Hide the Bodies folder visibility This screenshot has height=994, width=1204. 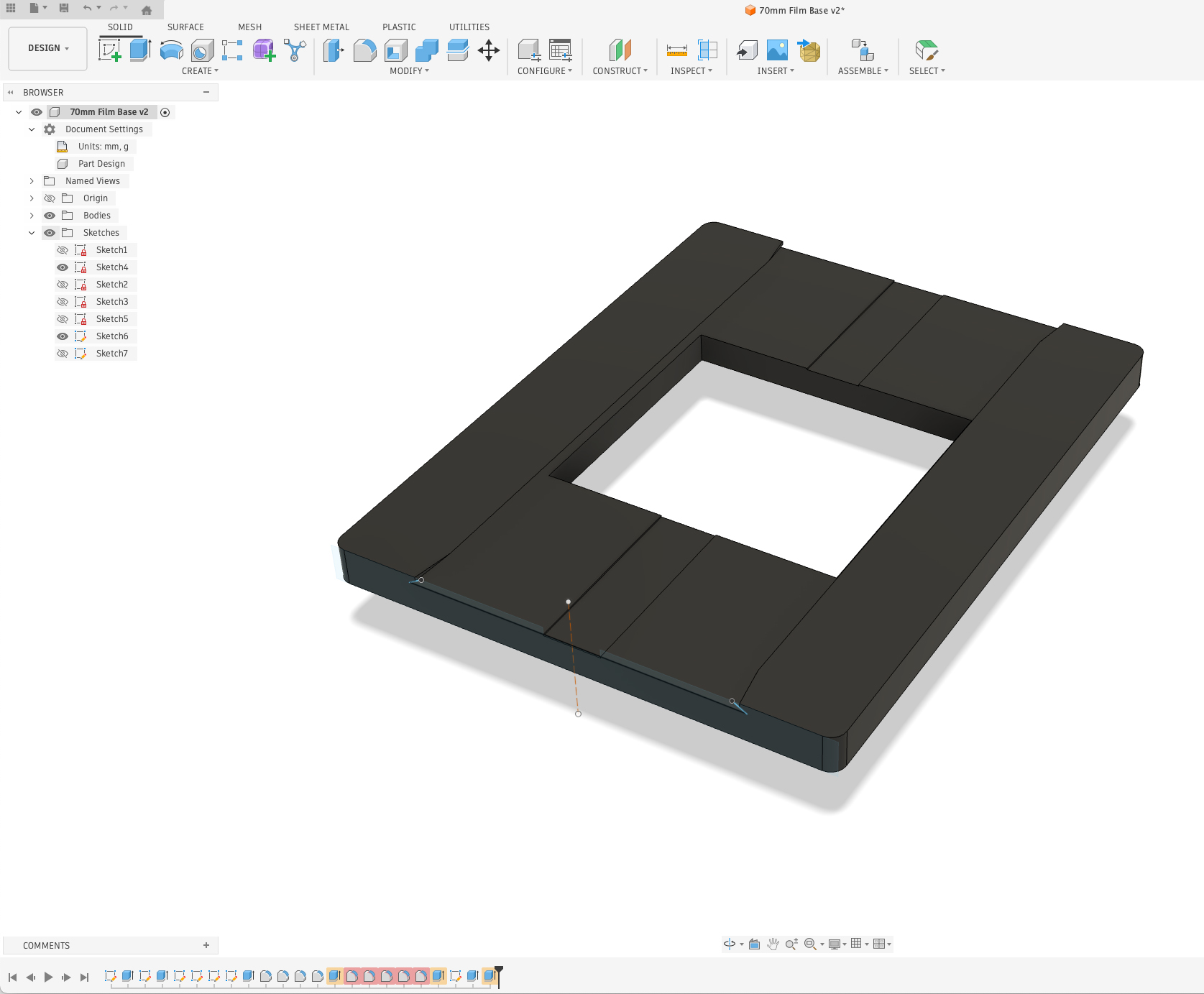(50, 216)
